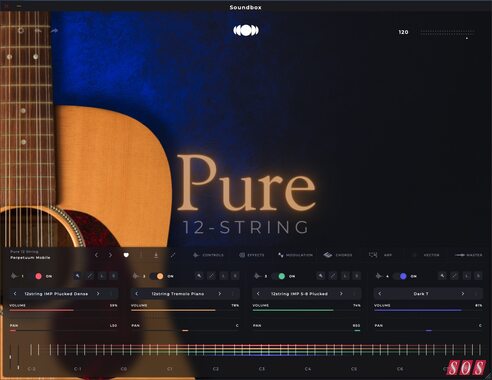Viewport: 492px width, 380px height.
Task: Click layer 4 pencil edit icon
Action: pyautogui.click(x=454, y=276)
